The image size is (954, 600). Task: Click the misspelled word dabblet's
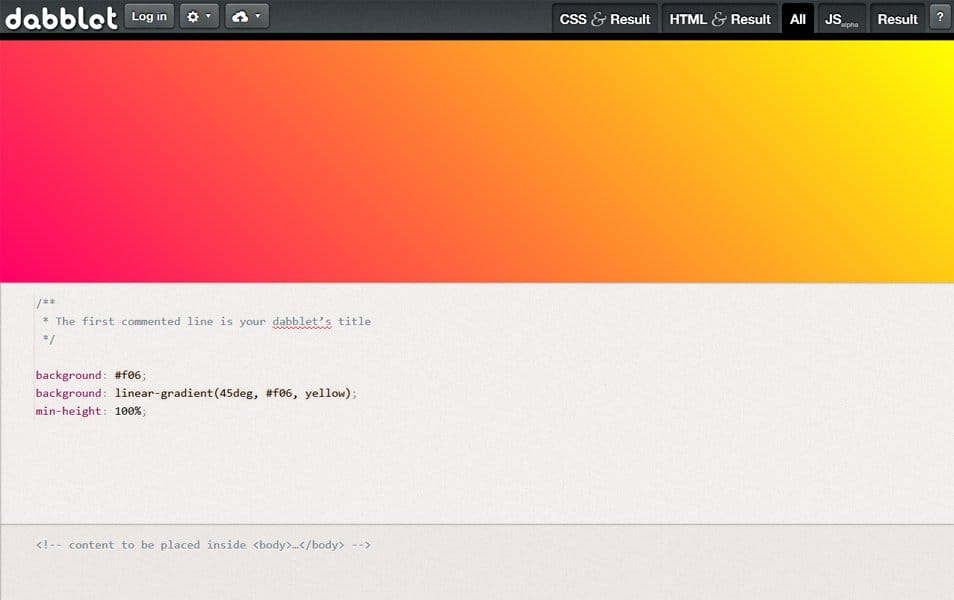302,321
